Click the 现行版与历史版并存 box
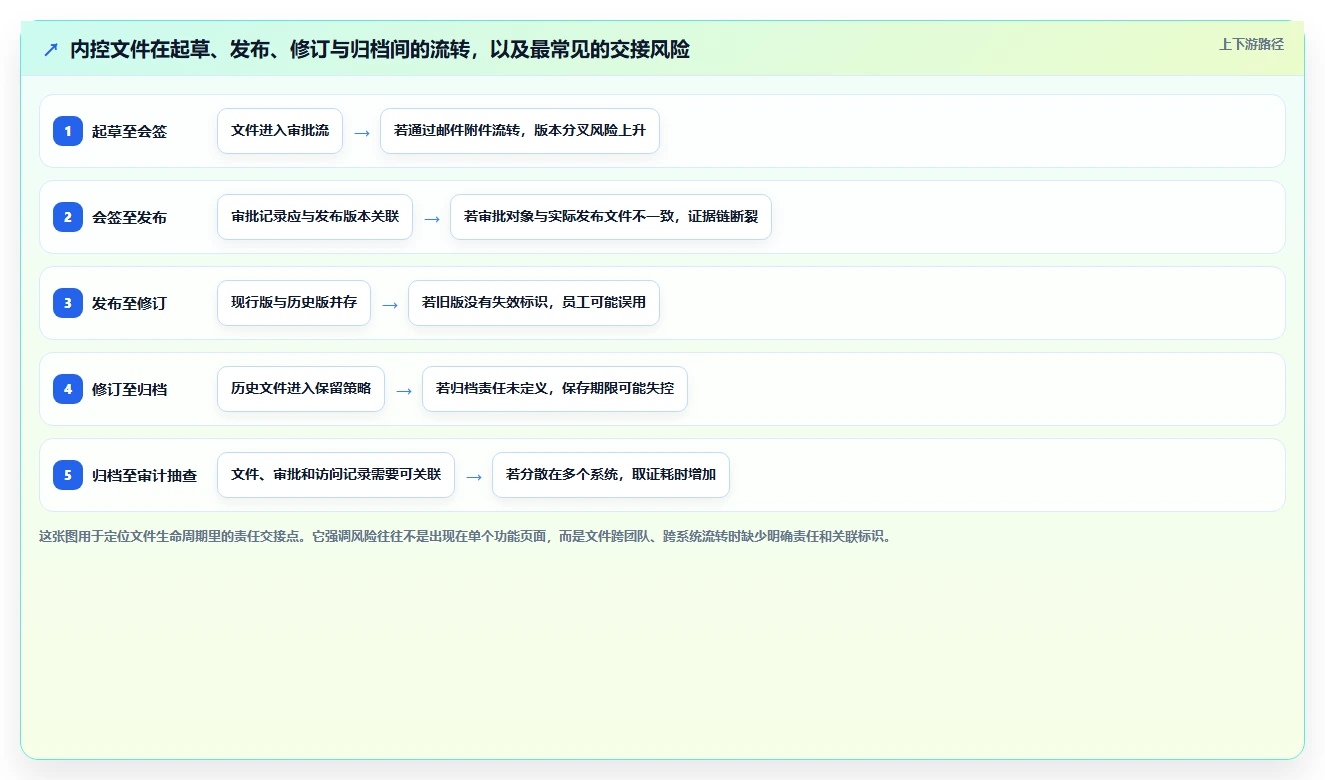 (x=294, y=303)
